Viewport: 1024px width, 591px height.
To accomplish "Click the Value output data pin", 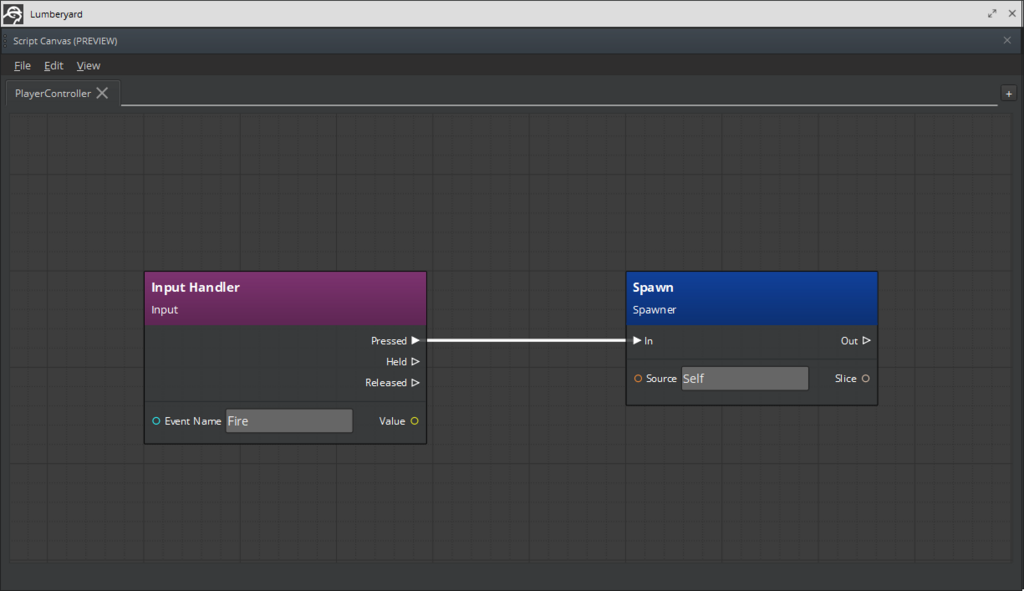I will tap(415, 421).
